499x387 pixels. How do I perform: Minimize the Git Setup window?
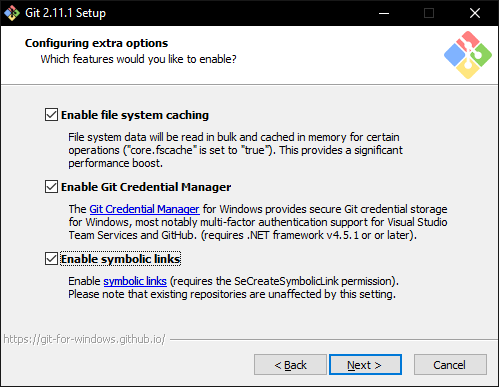[x=384, y=13]
